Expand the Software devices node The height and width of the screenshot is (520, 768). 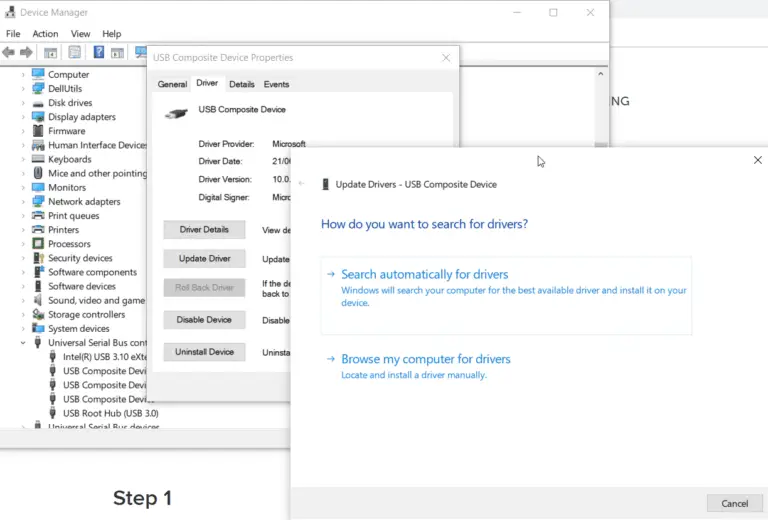pyautogui.click(x=23, y=286)
